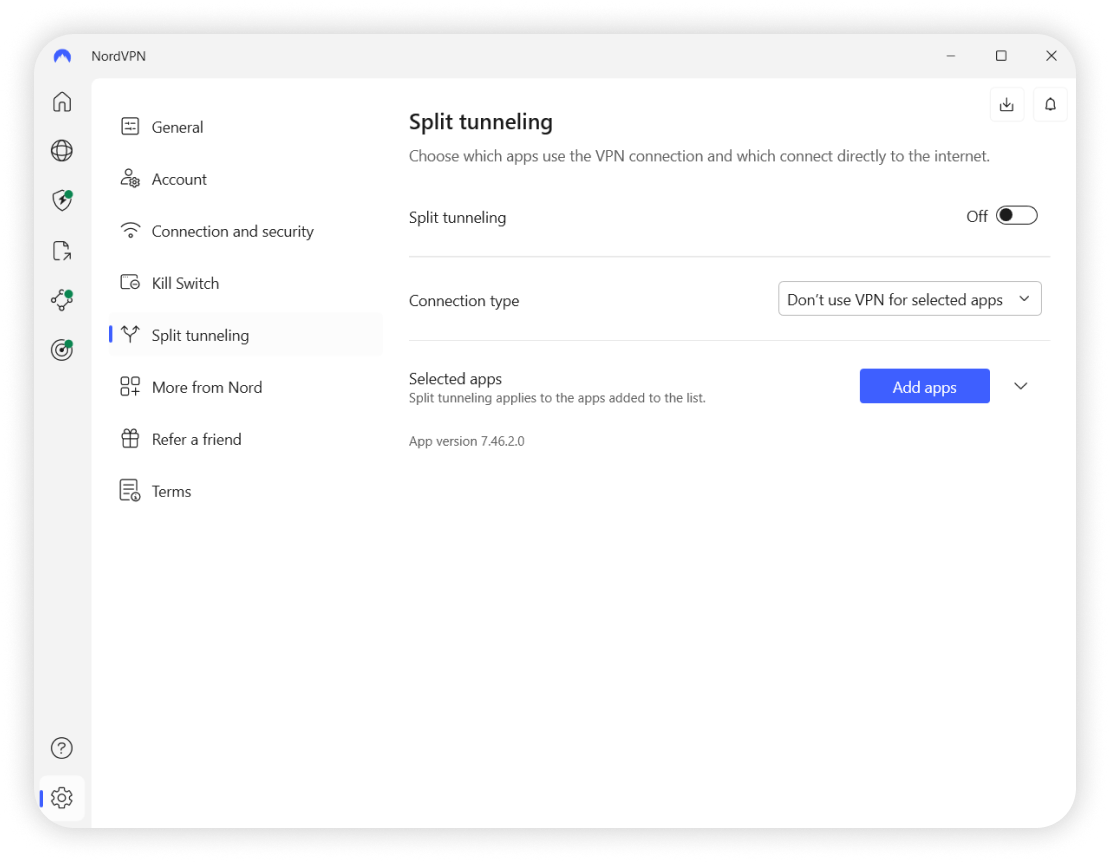Open the Dark Web Monitor target icon
Screen dimensions: 1110x862
62,350
